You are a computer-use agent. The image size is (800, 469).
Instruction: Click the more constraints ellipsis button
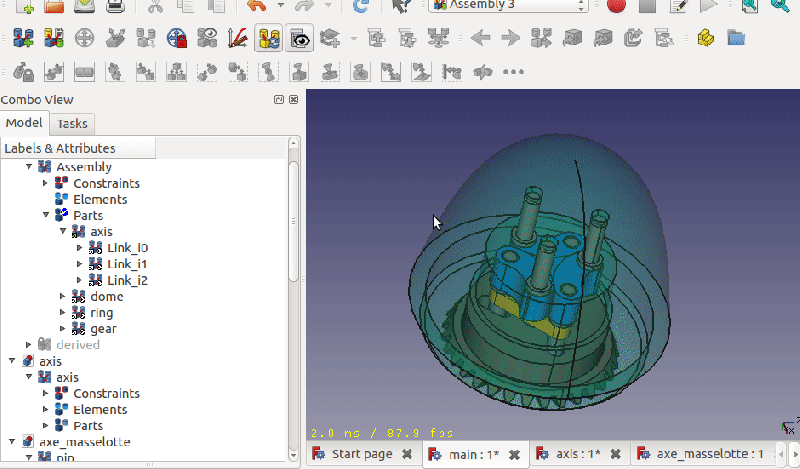pyautogui.click(x=513, y=72)
